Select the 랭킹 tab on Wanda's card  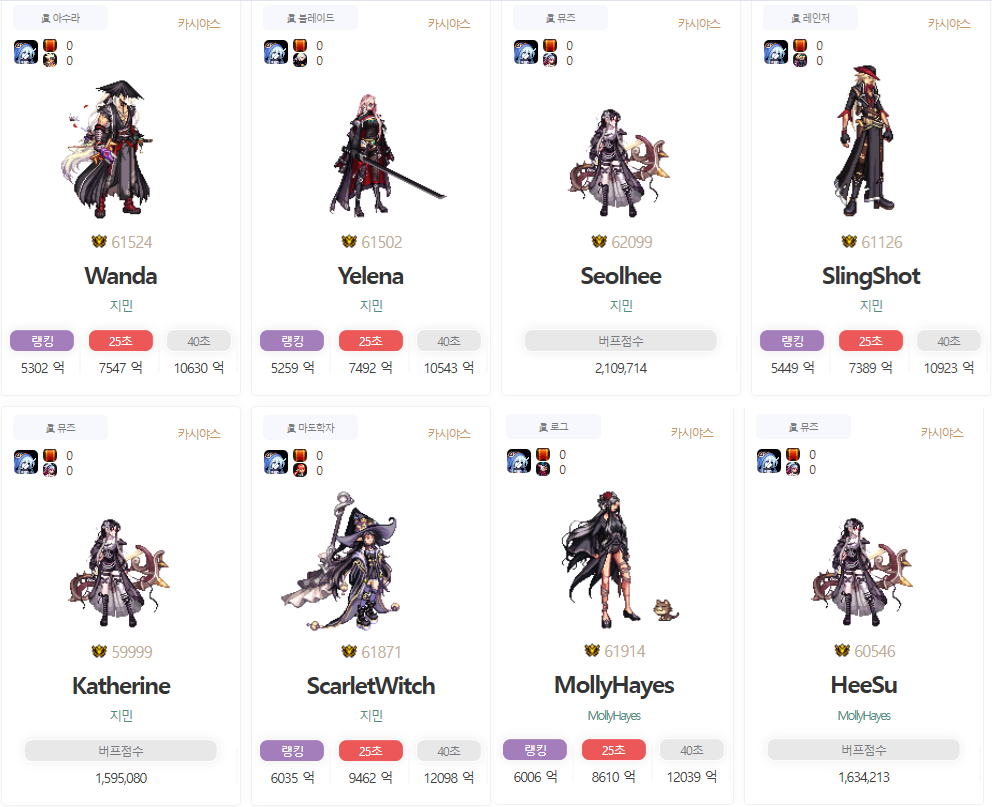[x=42, y=341]
